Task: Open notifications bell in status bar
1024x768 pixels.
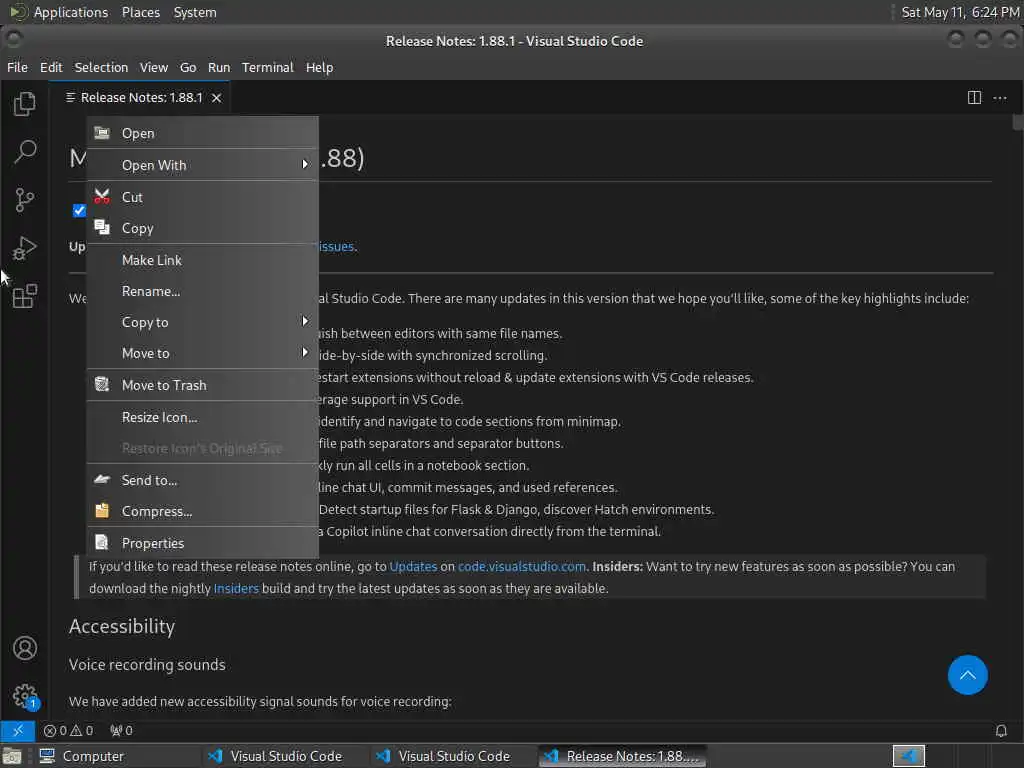Action: (x=1001, y=730)
